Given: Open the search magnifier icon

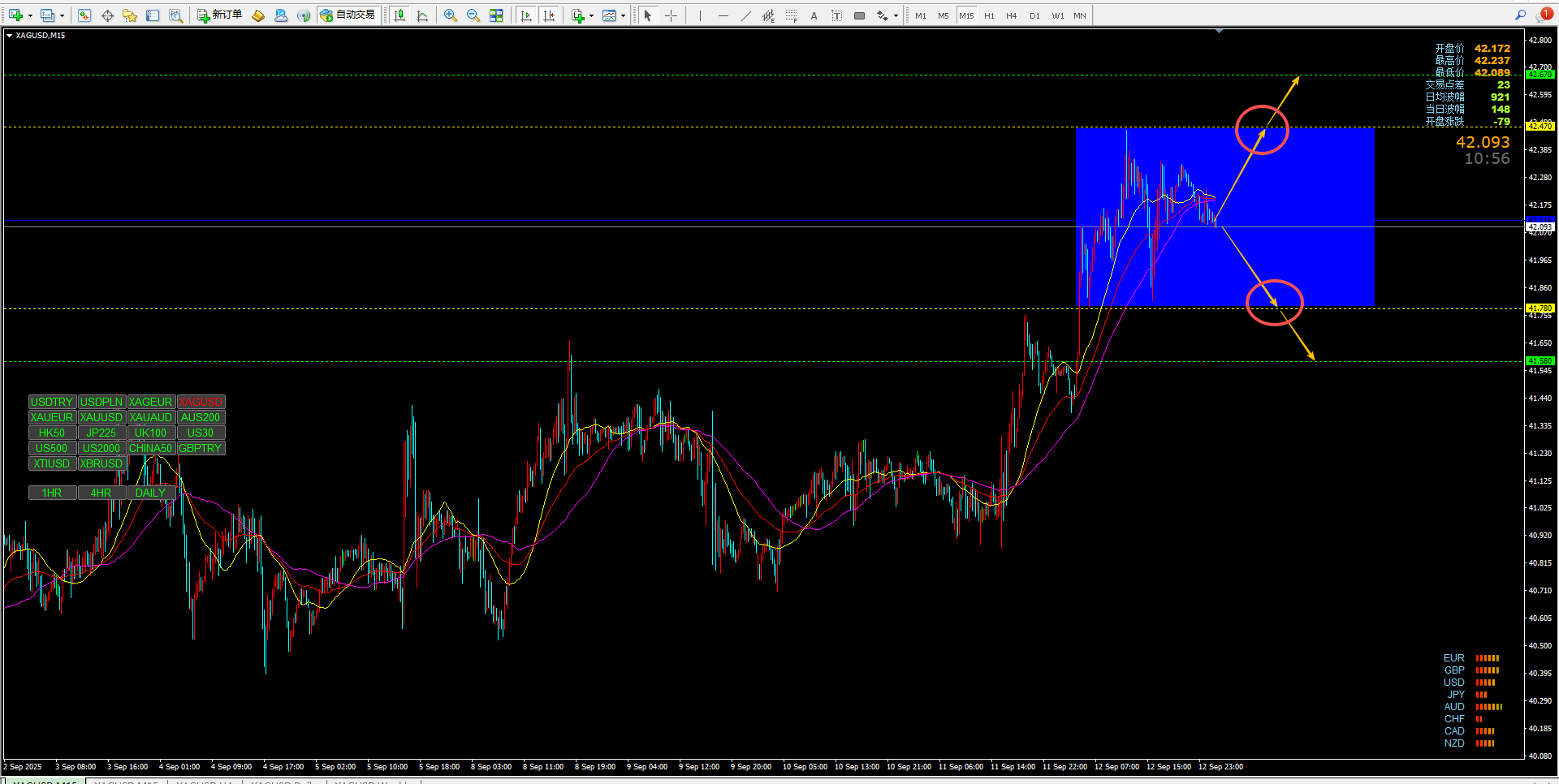Looking at the screenshot, I should click(1520, 15).
